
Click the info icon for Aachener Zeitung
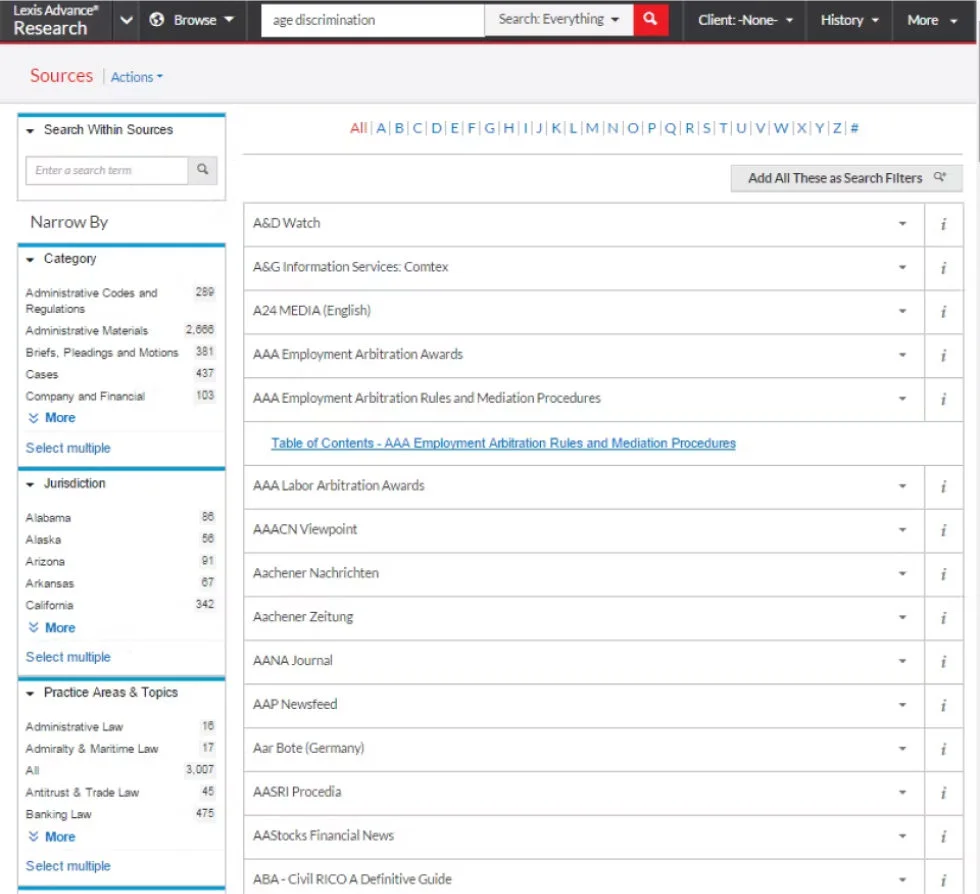click(x=943, y=617)
